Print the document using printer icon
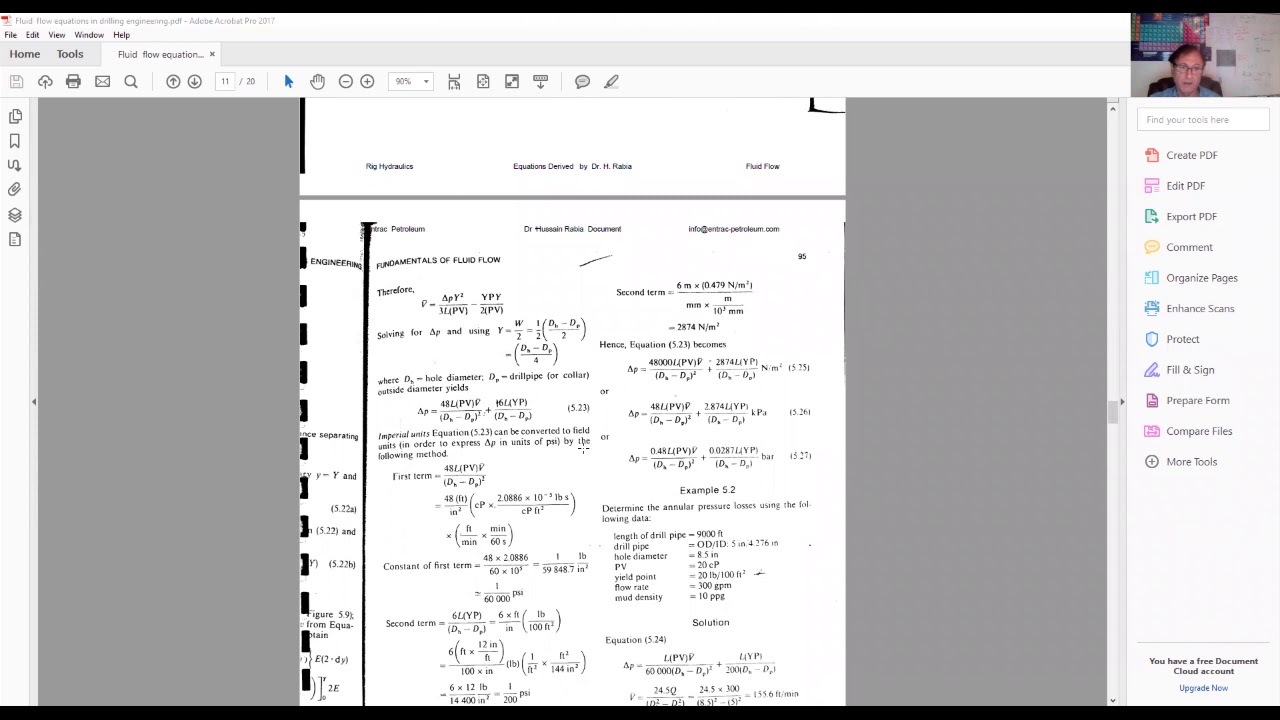Viewport: 1280px width, 720px height. (73, 81)
